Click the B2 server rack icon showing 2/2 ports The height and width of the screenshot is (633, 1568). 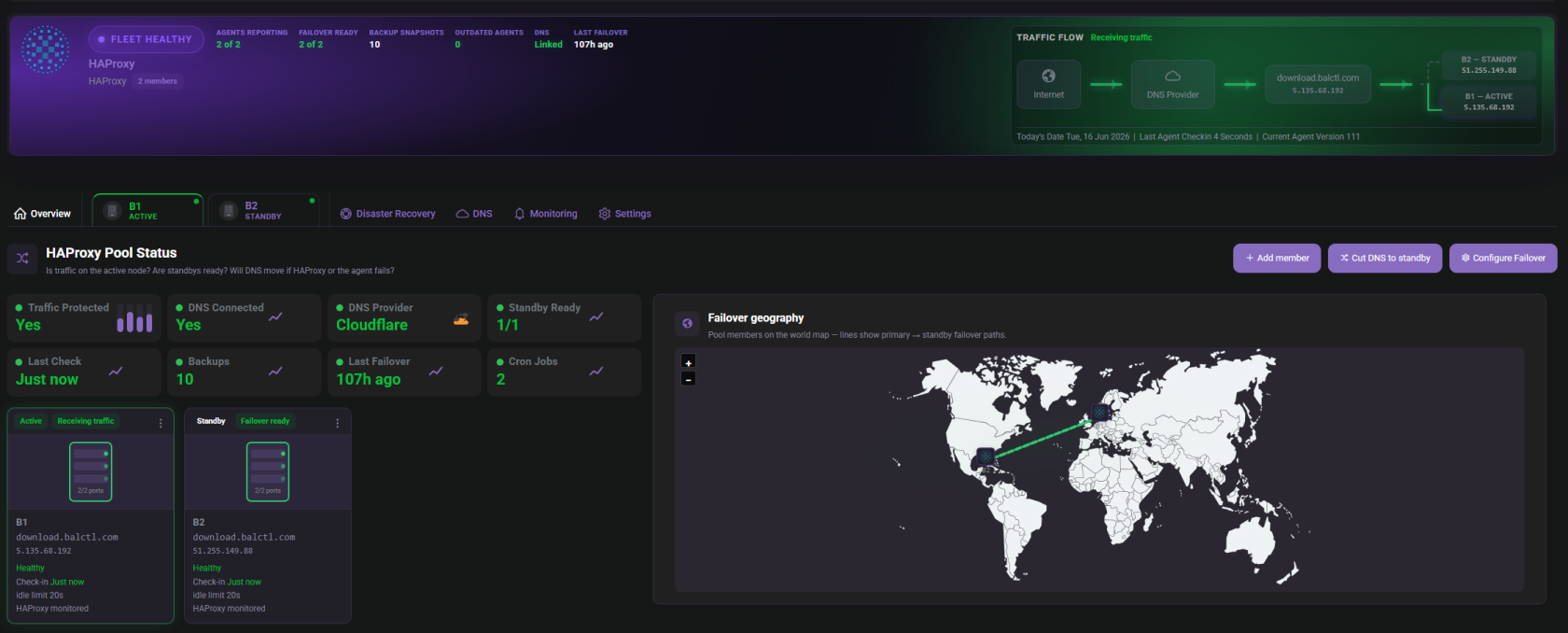pos(268,471)
